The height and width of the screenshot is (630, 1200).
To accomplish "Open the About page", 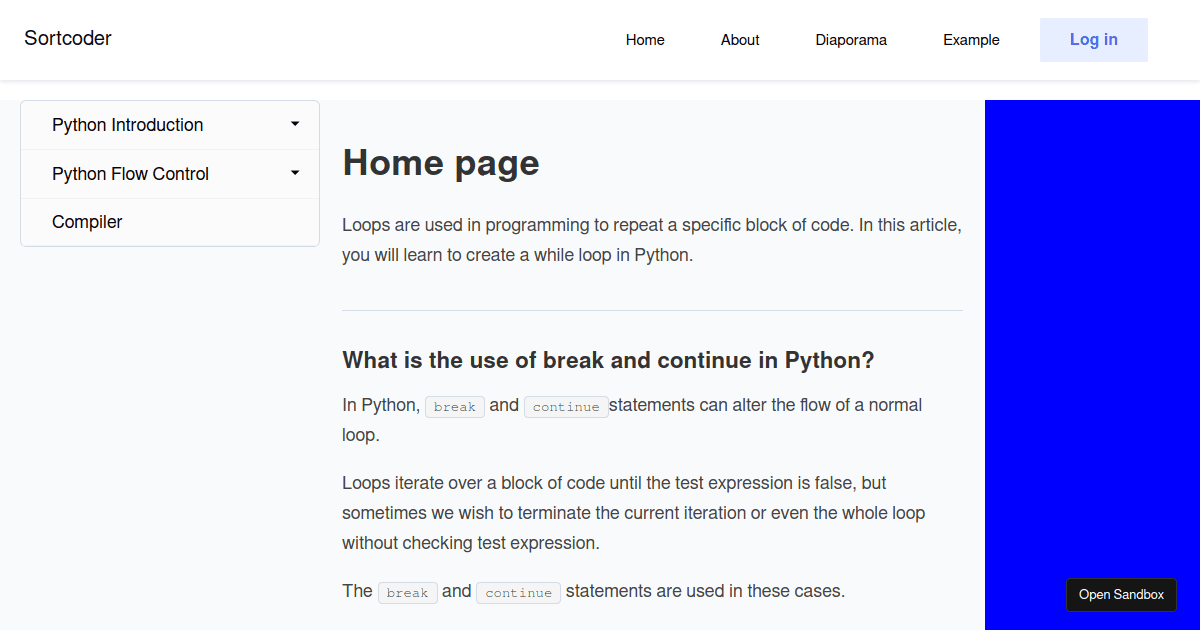I will pyautogui.click(x=740, y=40).
